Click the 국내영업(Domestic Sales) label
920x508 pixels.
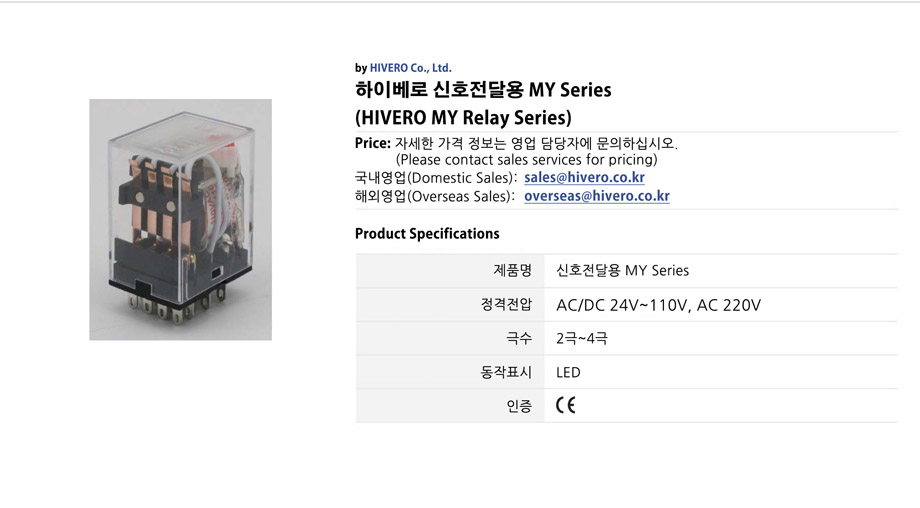coord(436,178)
